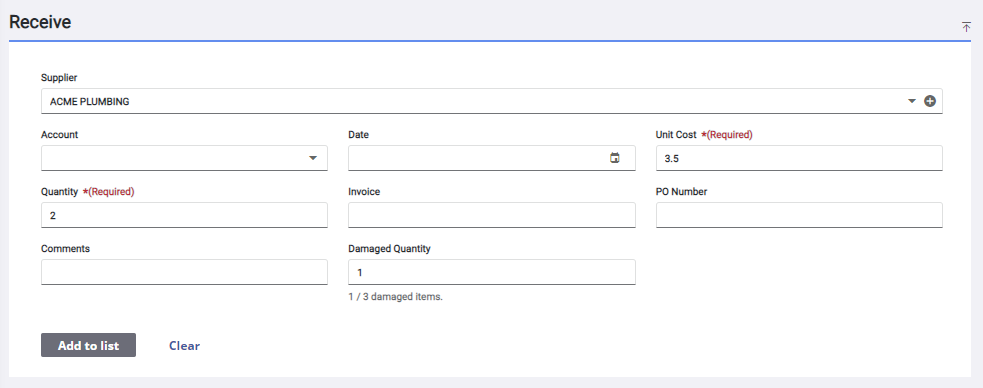This screenshot has height=388, width=983.
Task: Click the Clear link
Action: point(184,345)
